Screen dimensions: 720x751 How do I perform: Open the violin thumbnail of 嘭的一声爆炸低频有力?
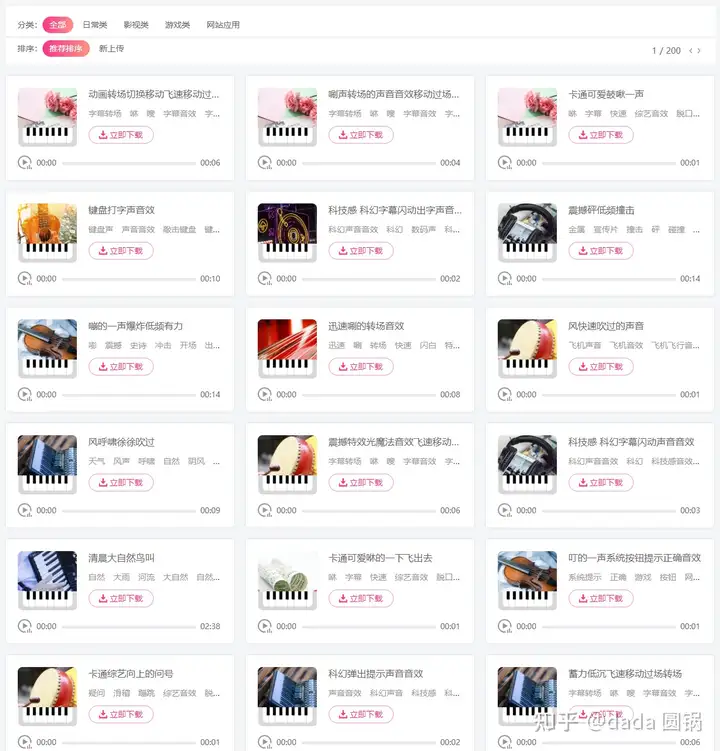point(47,348)
